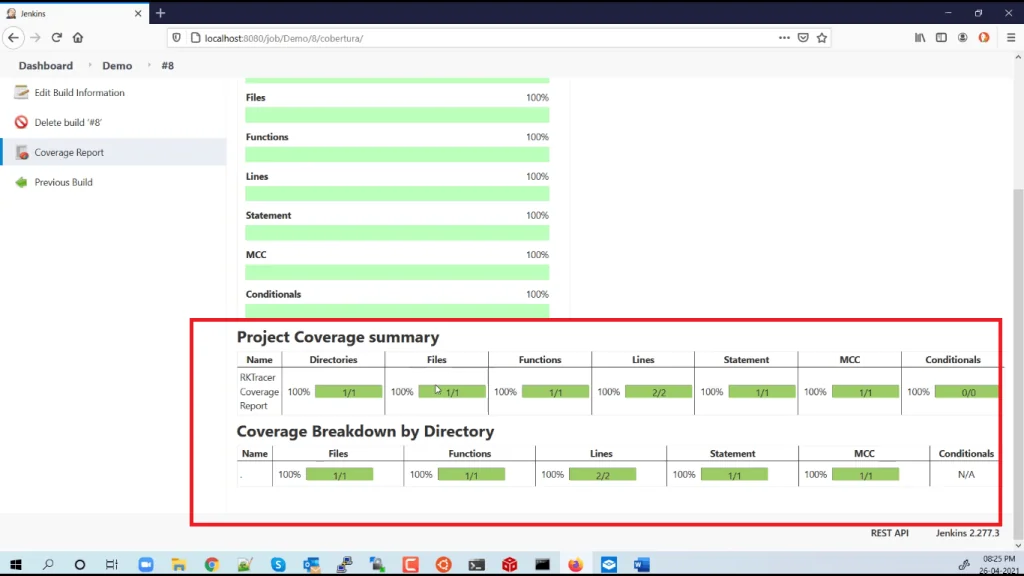The height and width of the screenshot is (576, 1024).
Task: Open the Firefox account icon
Action: [963, 38]
